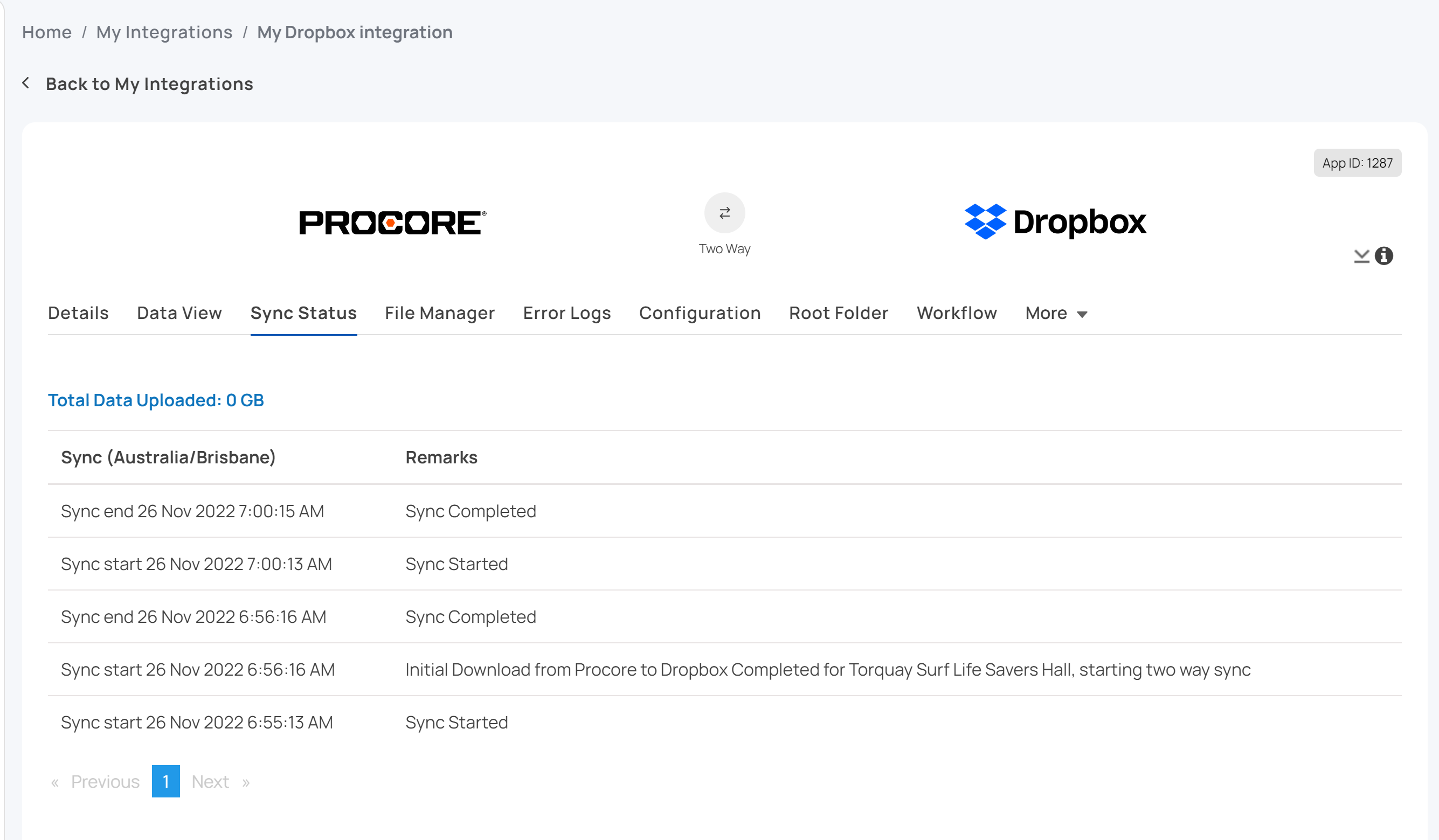Screen dimensions: 1439x840
Task: Select row Sync start 26 Nov 2022 6:55:13 AM
Action: 725,723
